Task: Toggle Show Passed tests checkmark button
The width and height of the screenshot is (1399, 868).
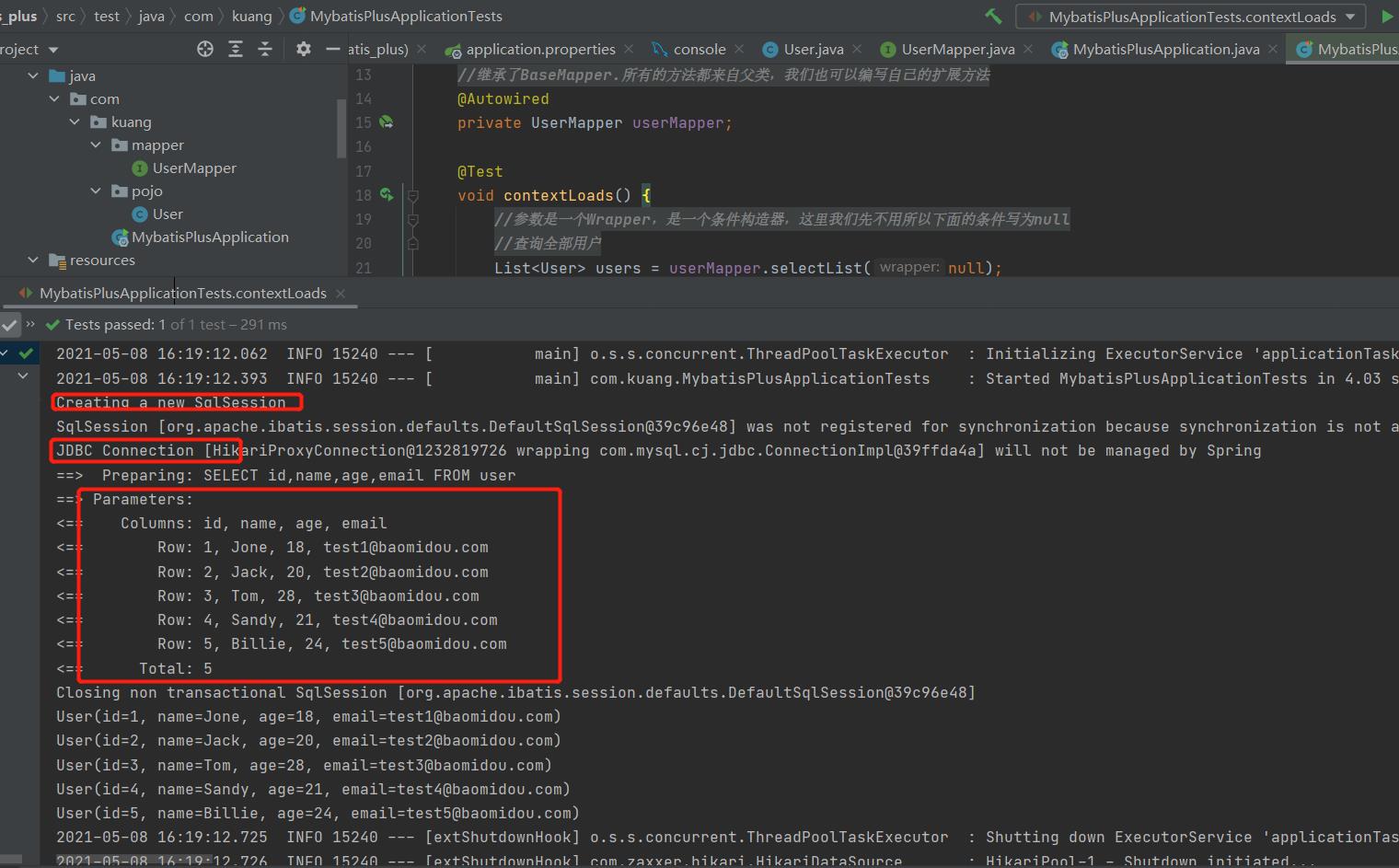Action: (9, 324)
